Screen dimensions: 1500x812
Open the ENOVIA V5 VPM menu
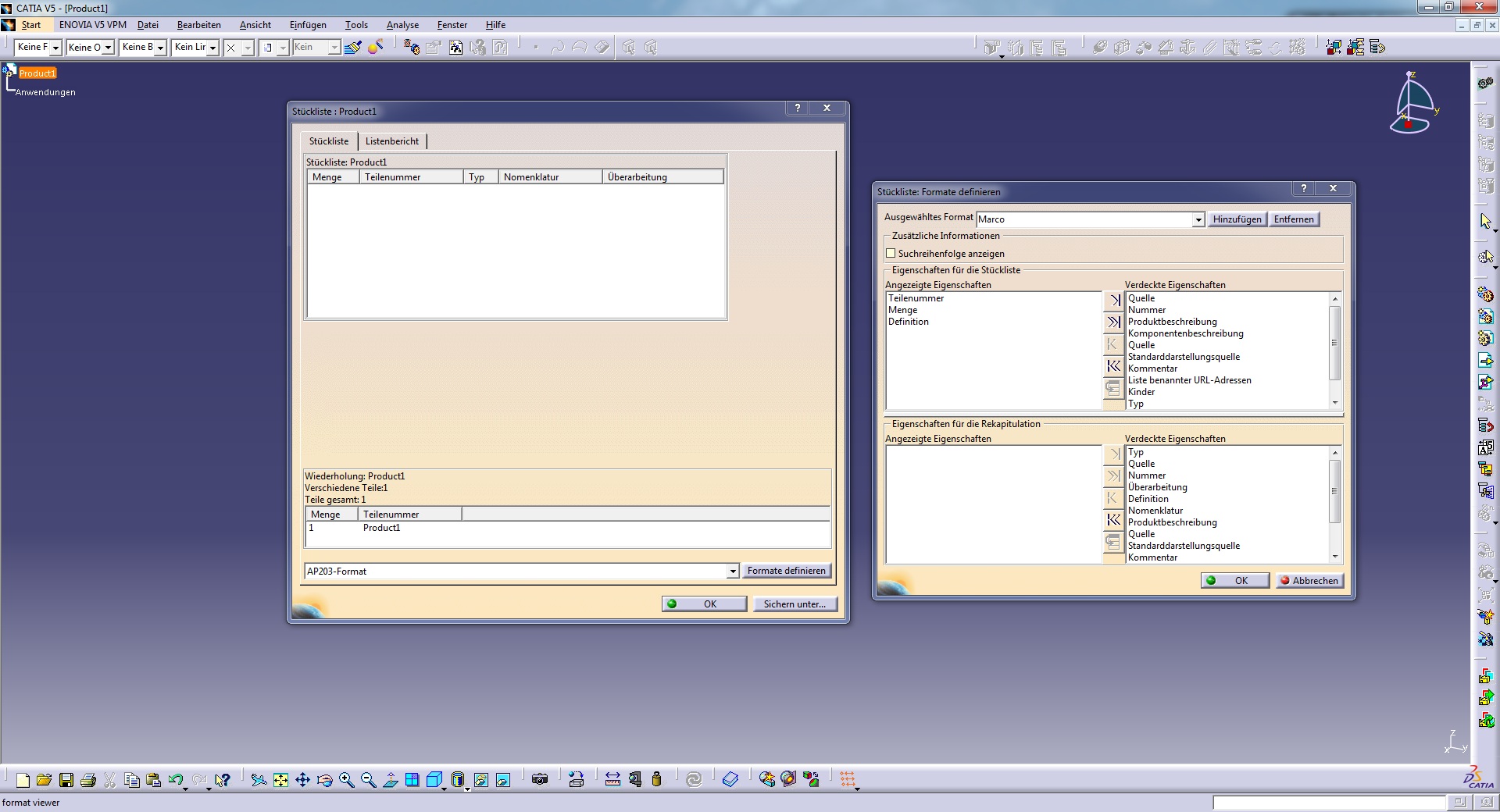click(93, 25)
